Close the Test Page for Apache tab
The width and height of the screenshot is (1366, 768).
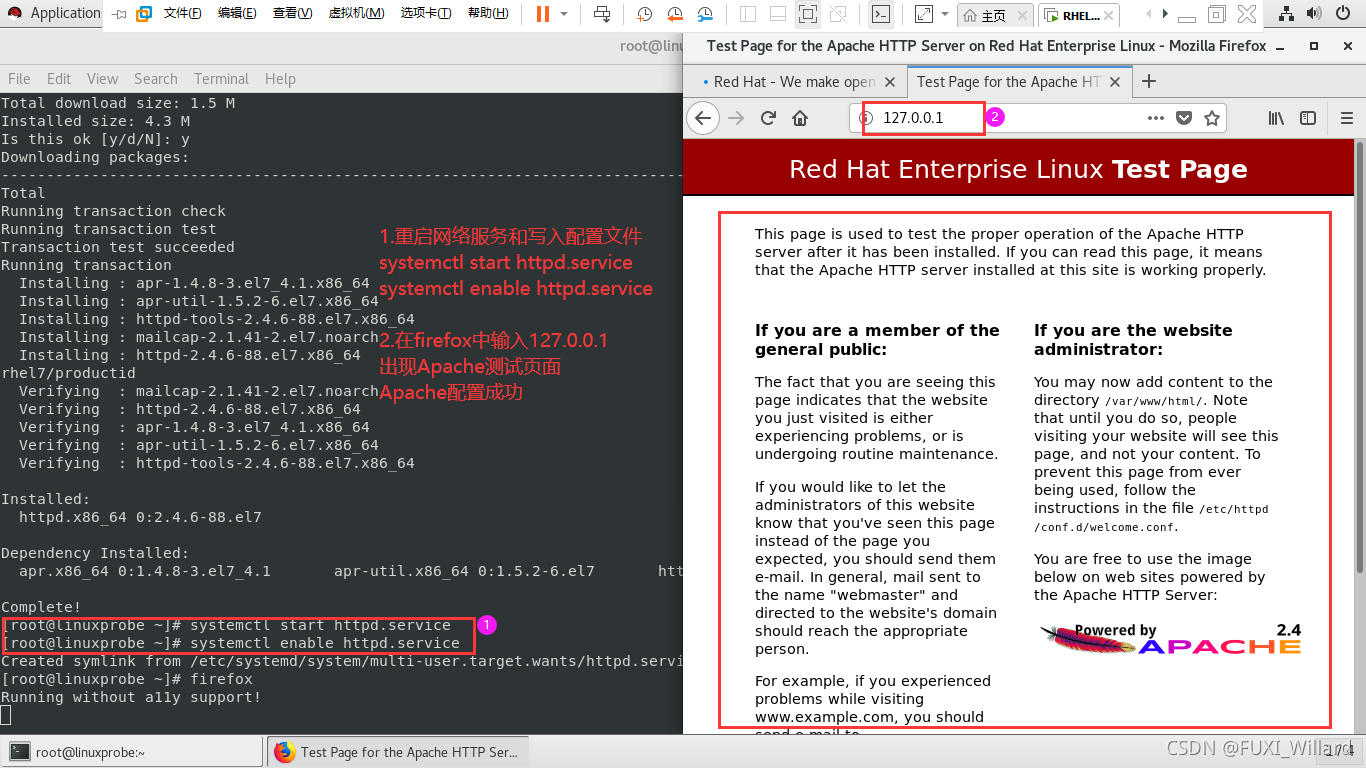pos(1115,82)
